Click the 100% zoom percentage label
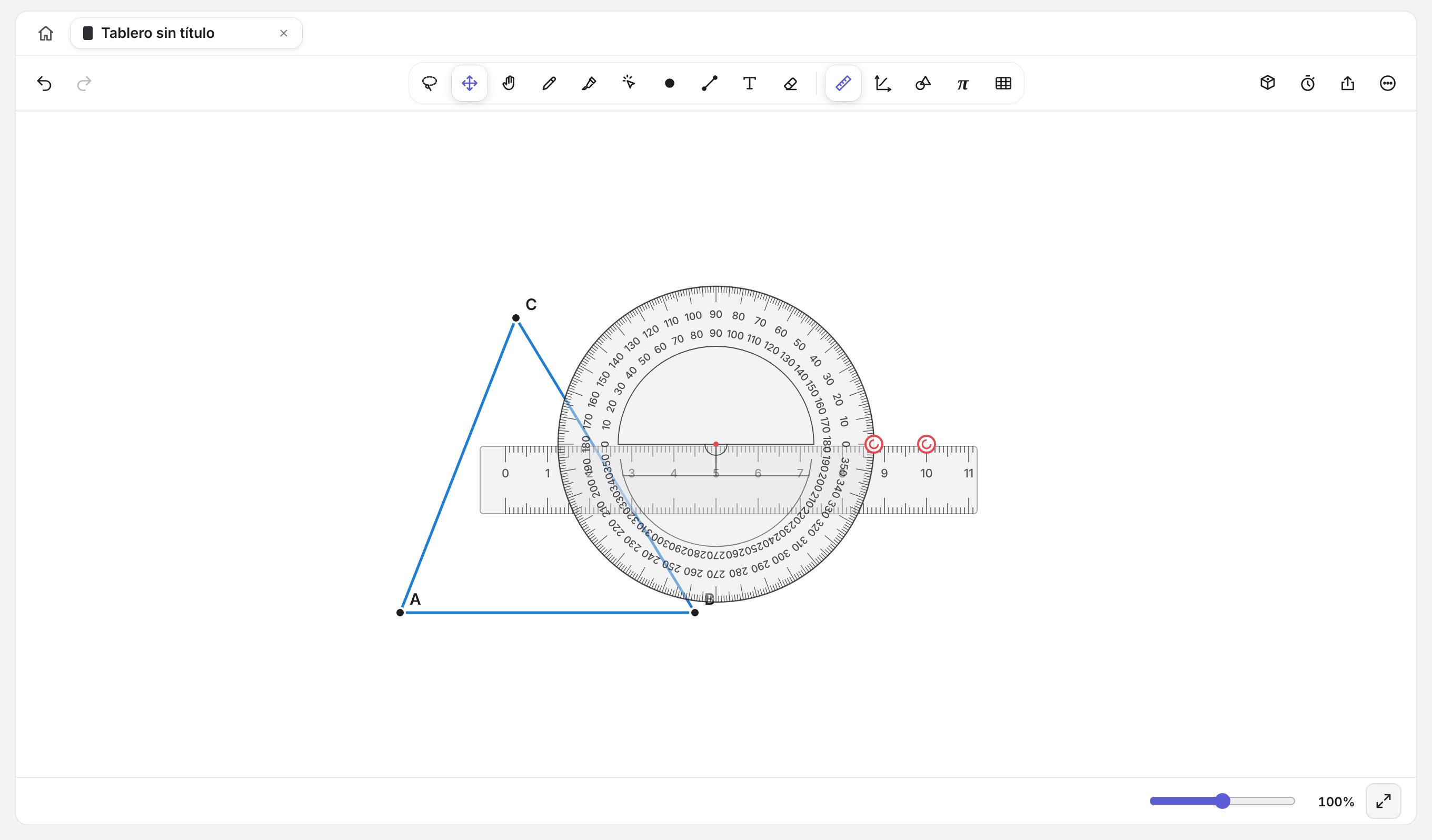Image resolution: width=1432 pixels, height=840 pixels. click(1336, 802)
